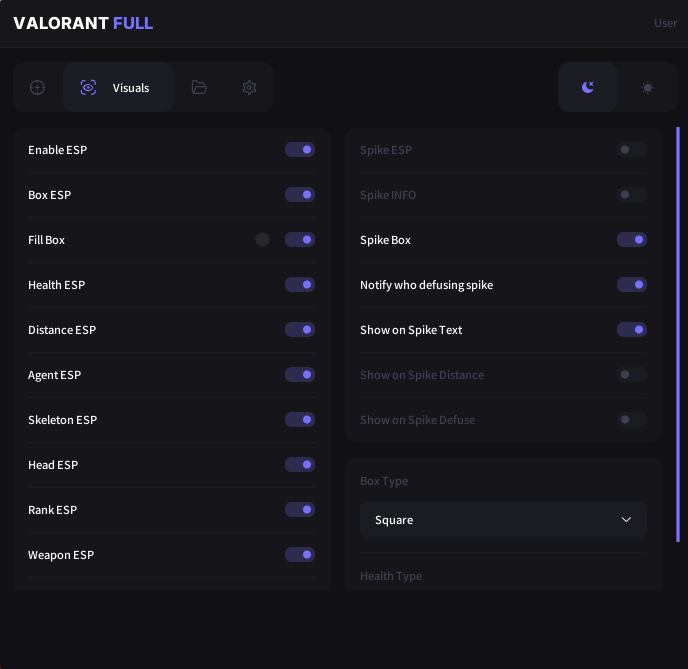Toggle the Health ESP switch
Image resolution: width=688 pixels, height=669 pixels.
(300, 285)
